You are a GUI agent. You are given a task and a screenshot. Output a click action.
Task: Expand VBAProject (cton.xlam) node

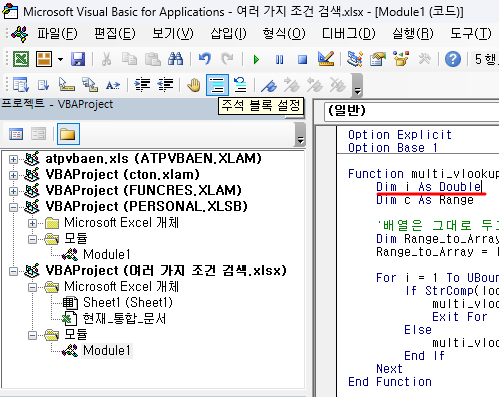point(13,175)
